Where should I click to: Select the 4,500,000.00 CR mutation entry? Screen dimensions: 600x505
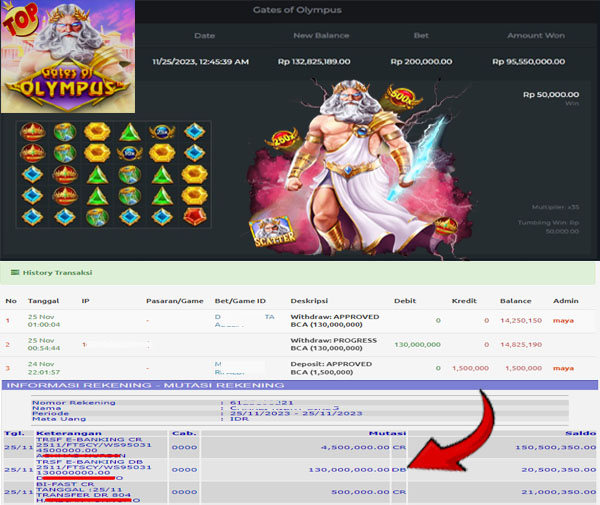point(363,447)
